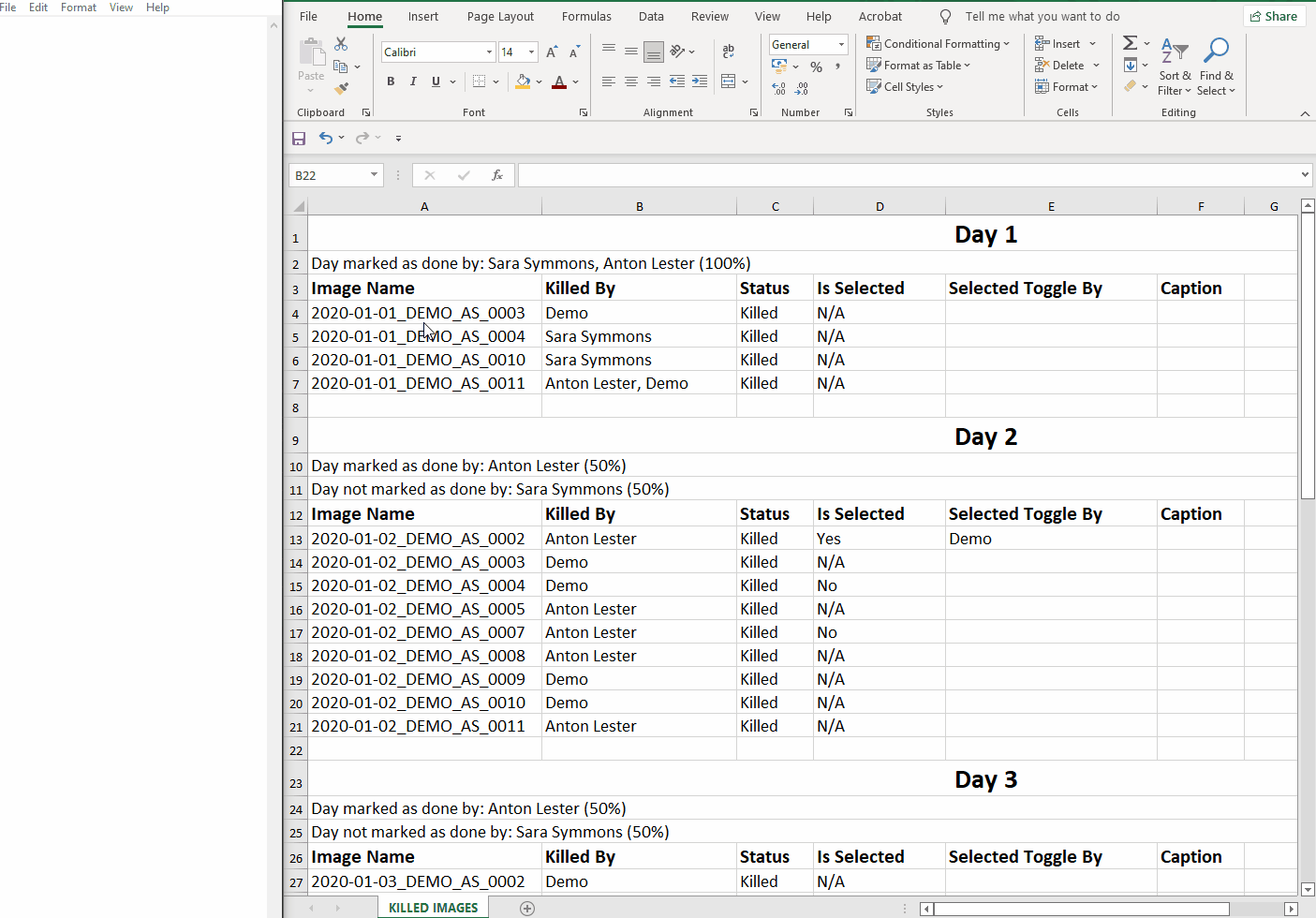The height and width of the screenshot is (918, 1316).
Task: Toggle Wrap Text for the cell
Action: (729, 51)
